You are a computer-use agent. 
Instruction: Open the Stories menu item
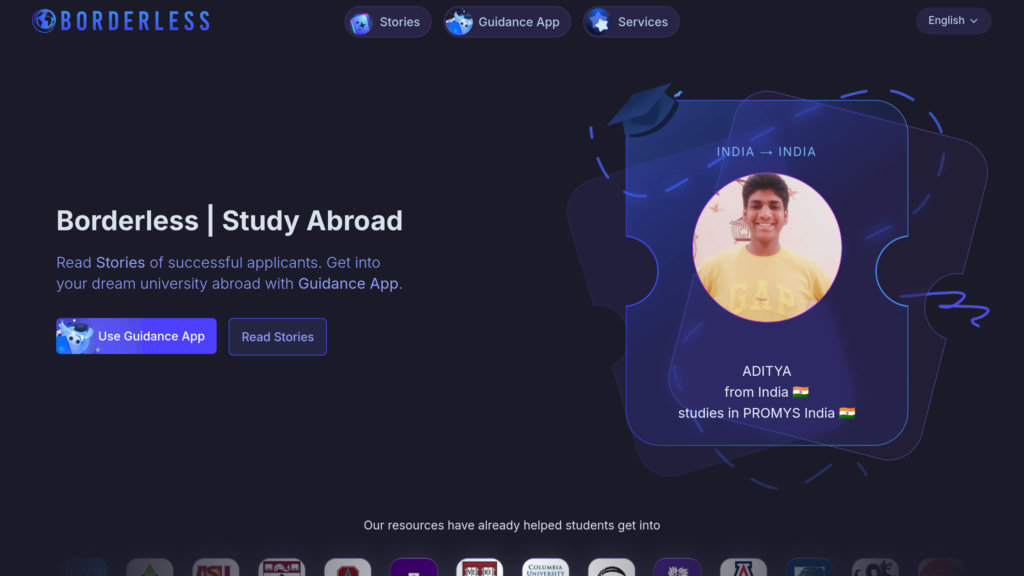click(x=399, y=22)
